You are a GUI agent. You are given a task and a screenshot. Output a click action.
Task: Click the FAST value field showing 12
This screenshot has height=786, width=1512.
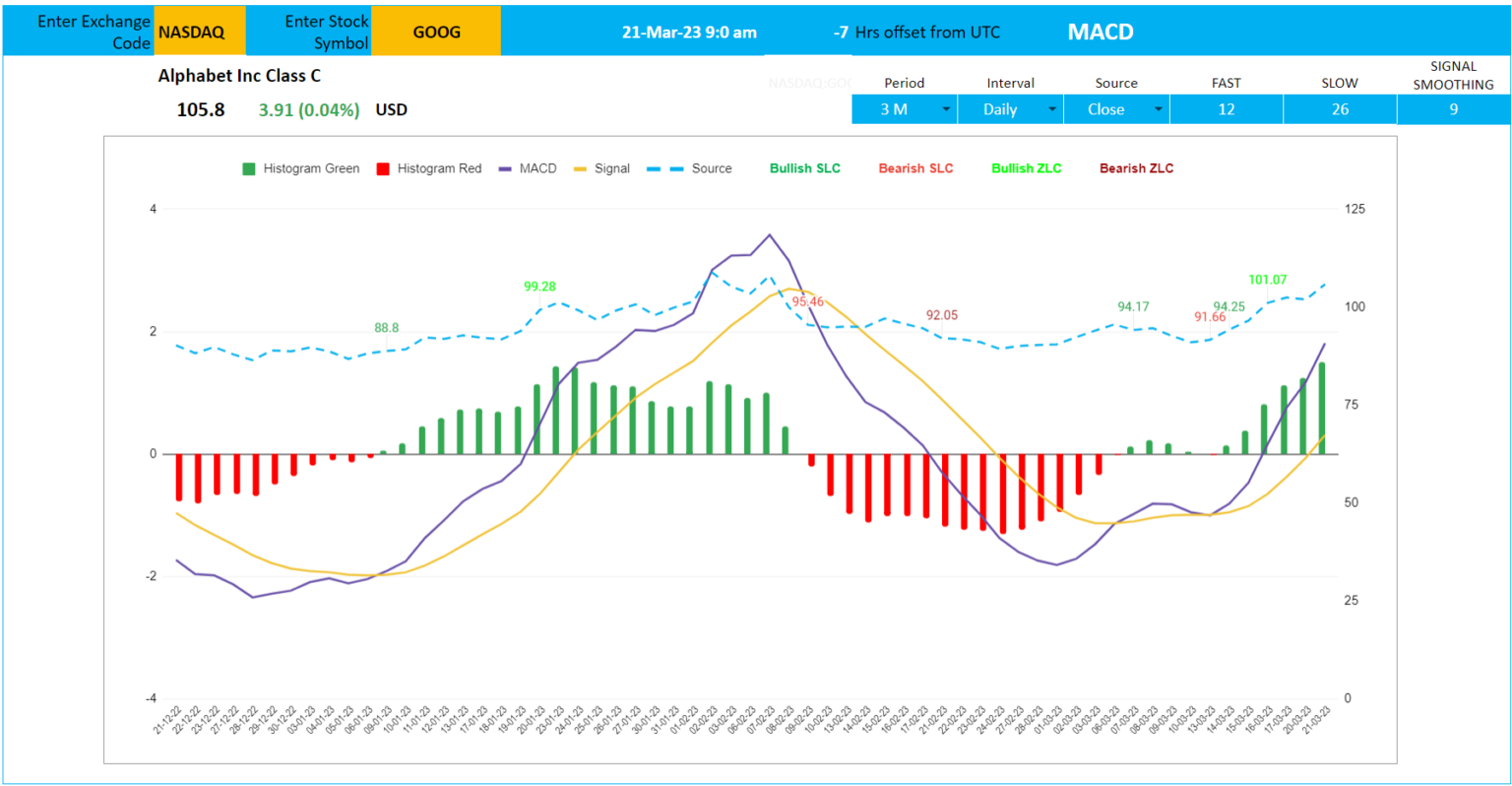1227,108
